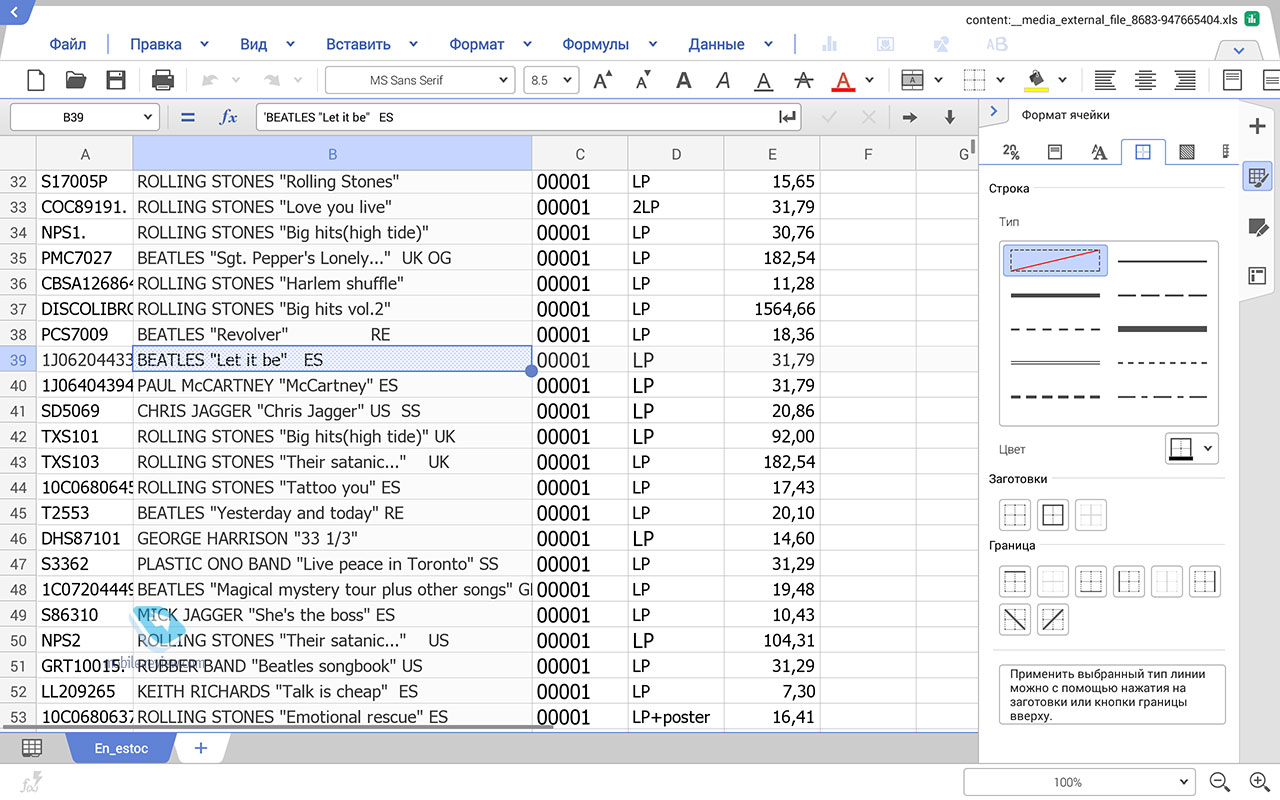Toggle bold formatting
Image resolution: width=1280 pixels, height=800 pixels.
pos(684,80)
